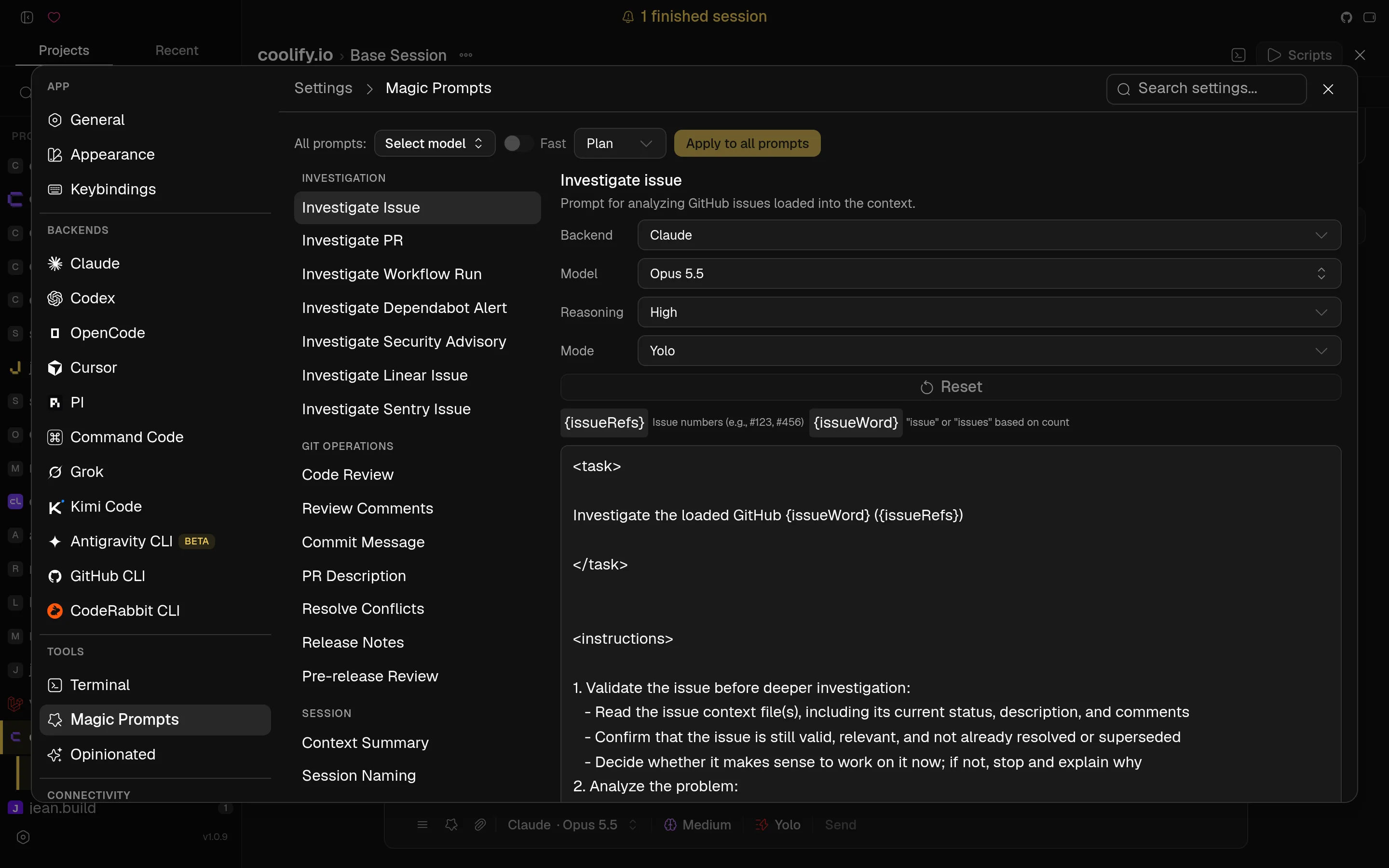Viewport: 1389px width, 868px height.
Task: Click the heart icon in title bar
Action: 54,17
